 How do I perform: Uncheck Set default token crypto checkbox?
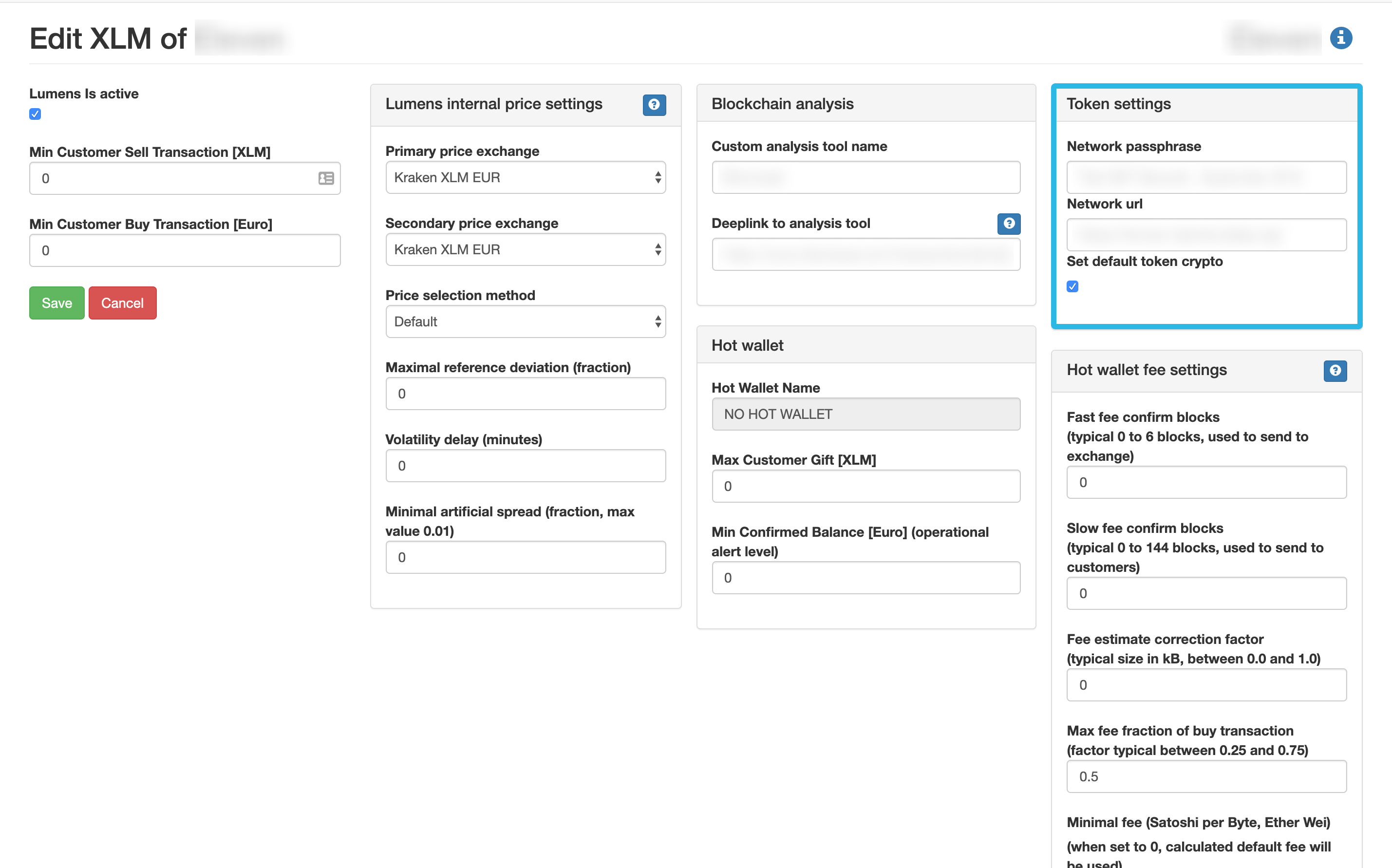point(1072,286)
